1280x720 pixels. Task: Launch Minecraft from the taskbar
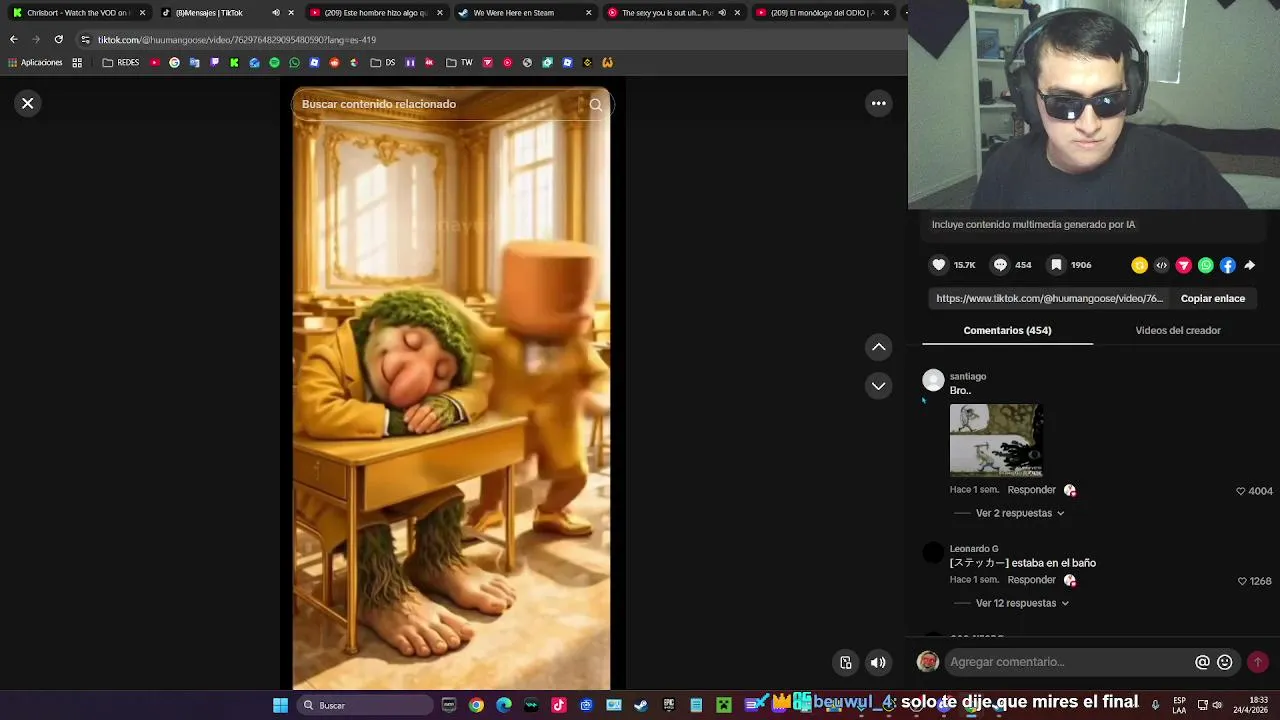(x=723, y=705)
